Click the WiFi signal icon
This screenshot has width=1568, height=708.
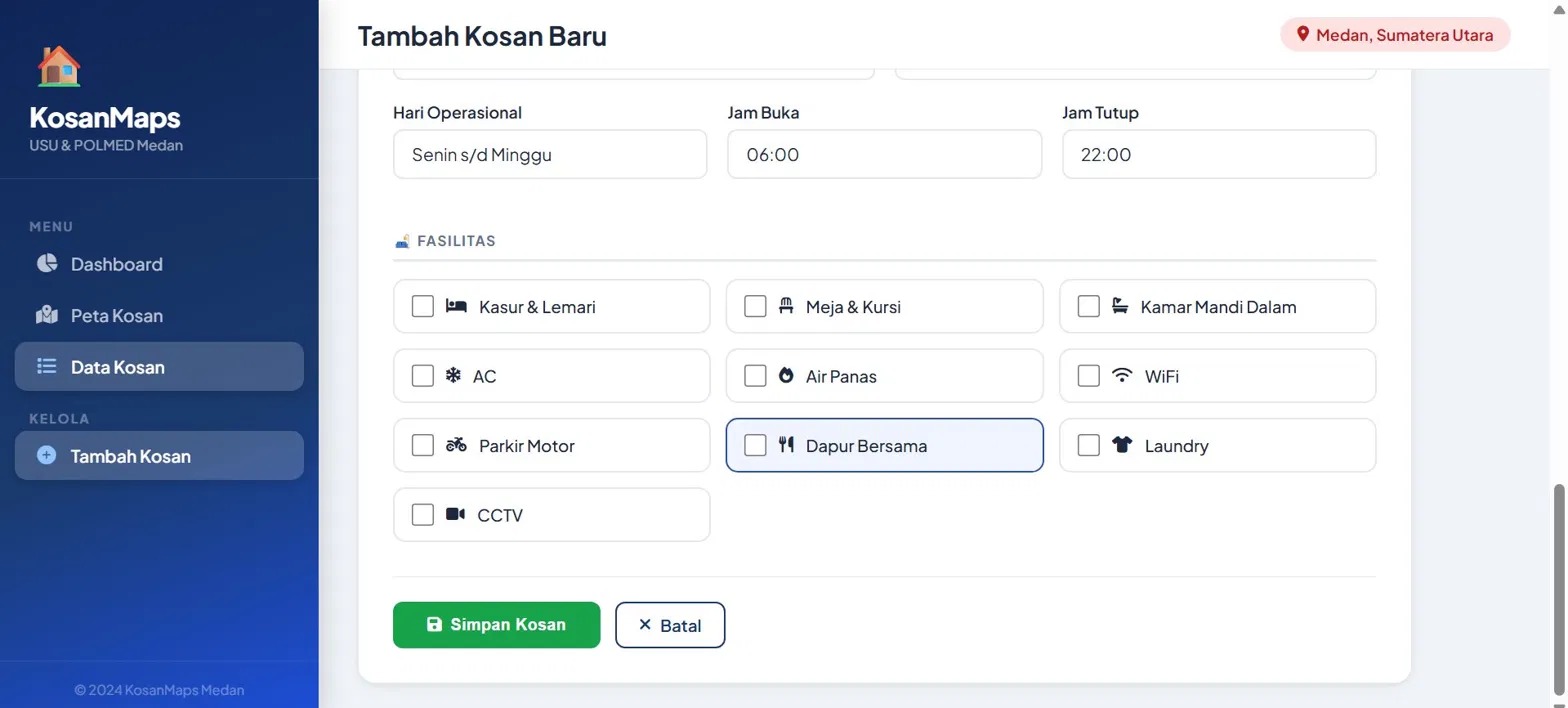pos(1122,376)
